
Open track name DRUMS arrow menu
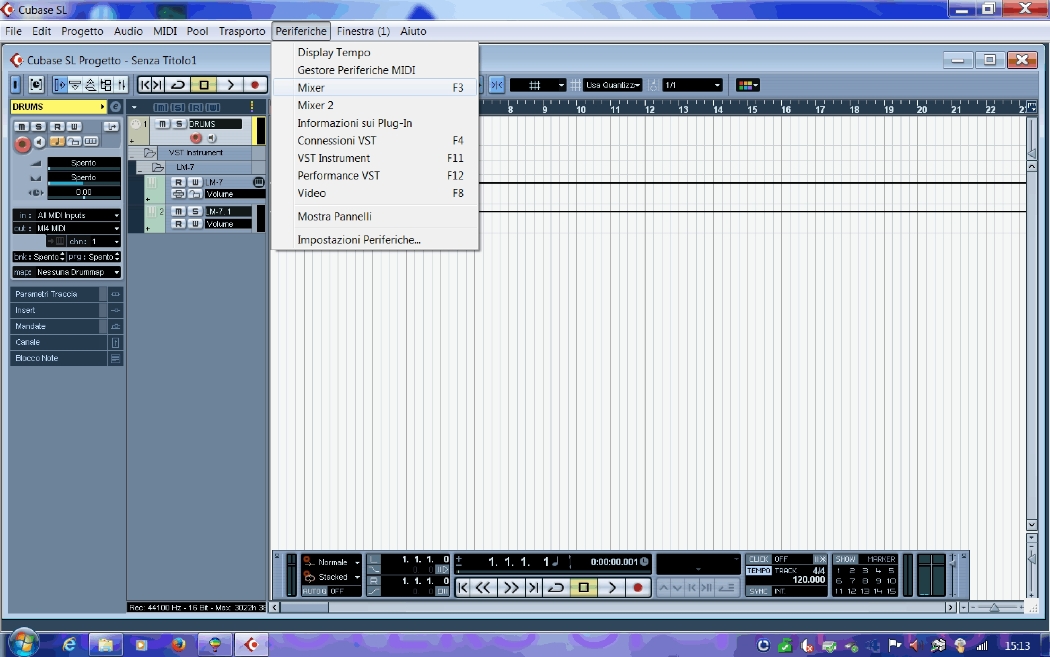102,106
